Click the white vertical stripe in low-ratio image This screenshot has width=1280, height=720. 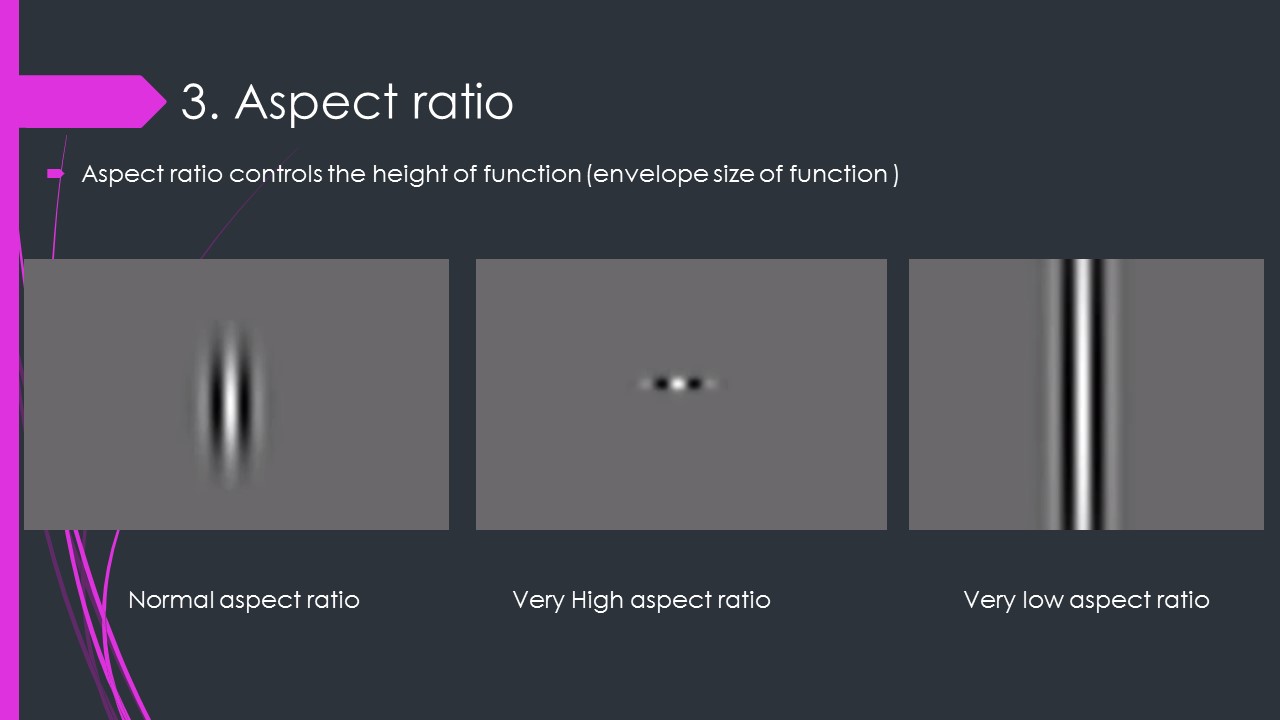pos(1082,394)
